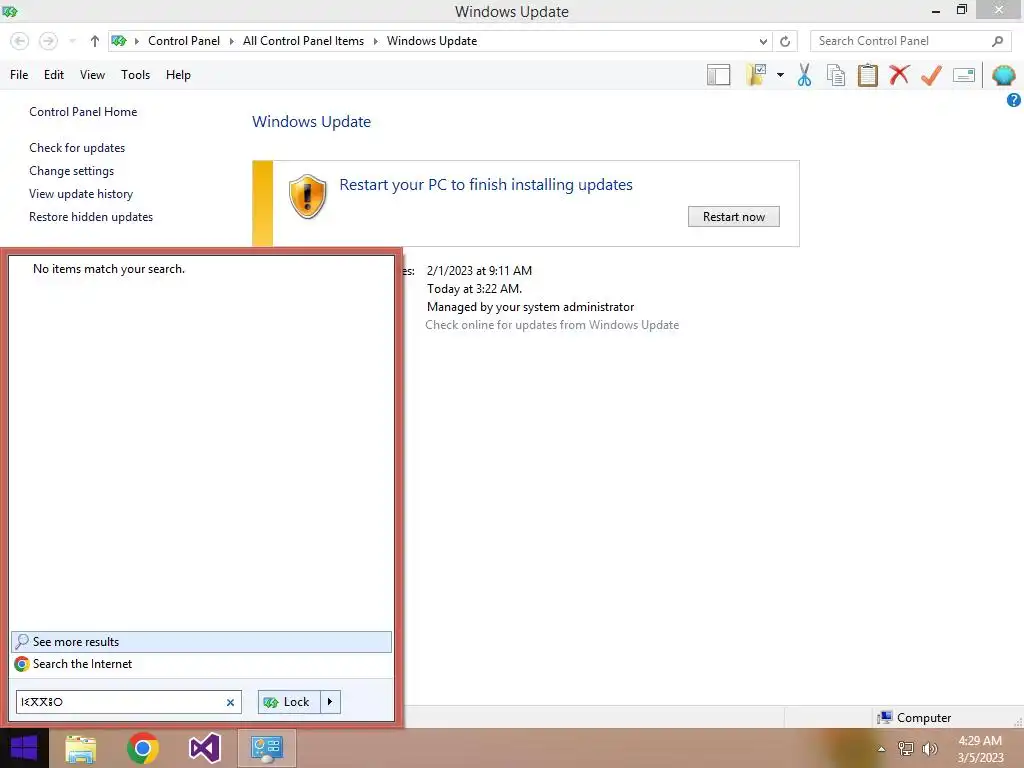Image resolution: width=1024 pixels, height=768 pixels.
Task: Select Windows Update breadcrumb
Action: [x=432, y=40]
